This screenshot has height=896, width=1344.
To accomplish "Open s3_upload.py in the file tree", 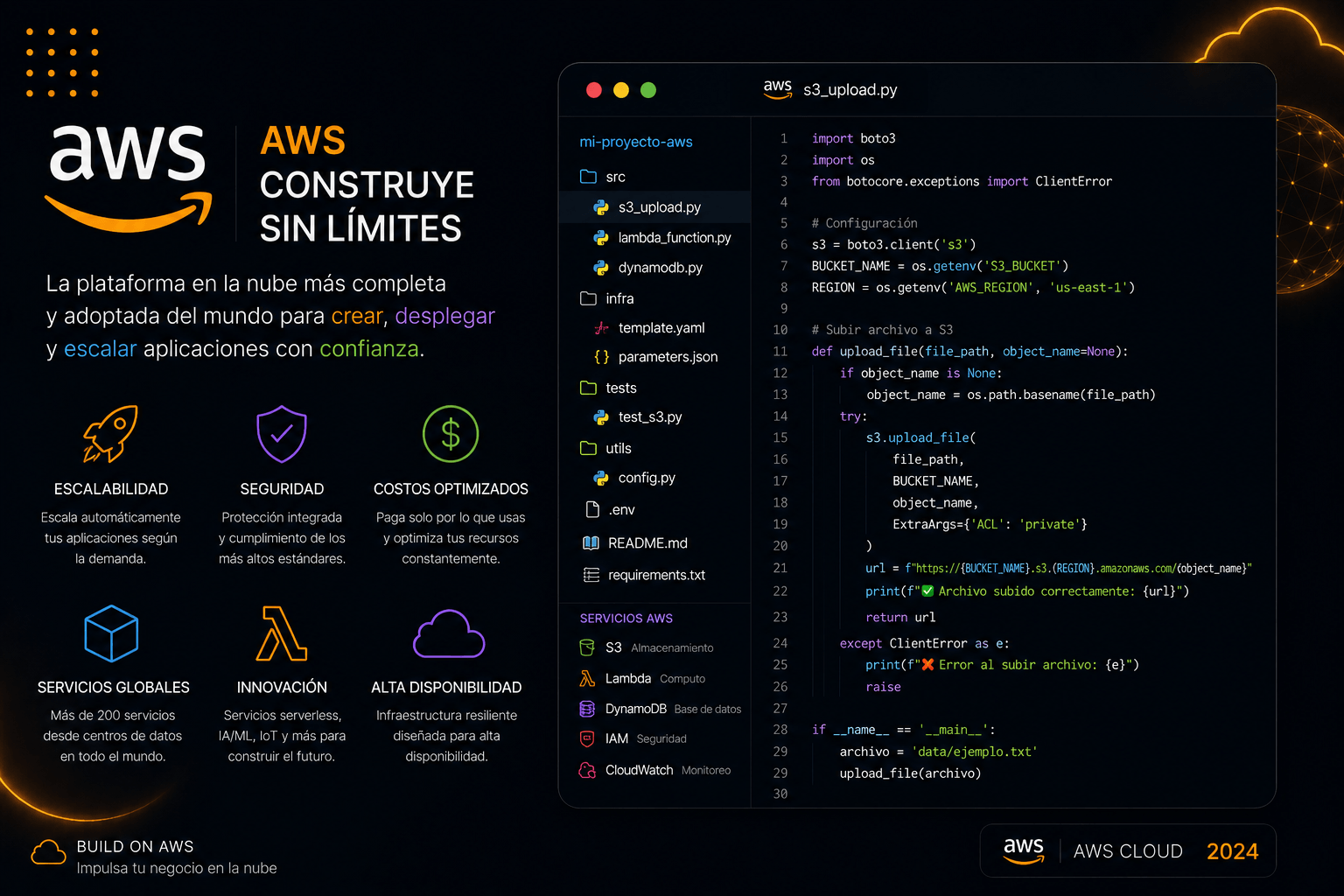I will [654, 207].
